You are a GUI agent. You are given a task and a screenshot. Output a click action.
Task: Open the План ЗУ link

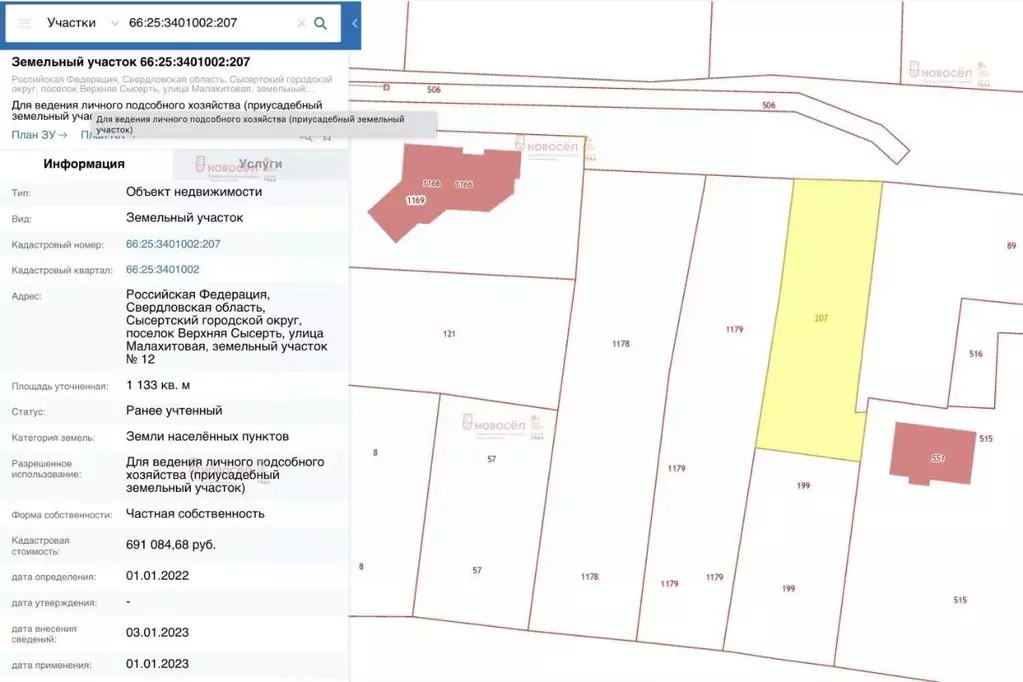[39, 135]
